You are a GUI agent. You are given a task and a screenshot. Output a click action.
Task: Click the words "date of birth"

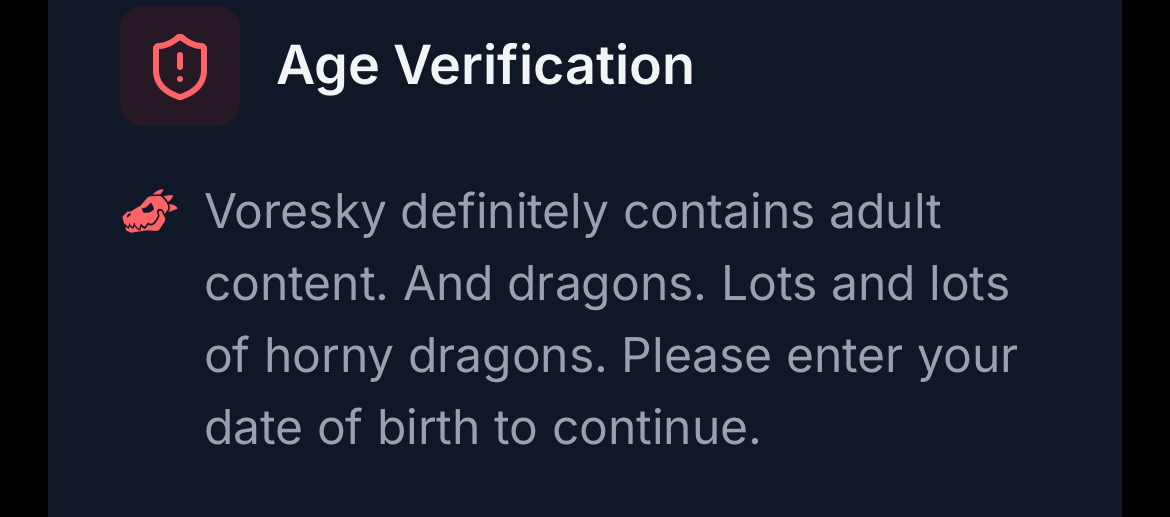click(x=341, y=428)
